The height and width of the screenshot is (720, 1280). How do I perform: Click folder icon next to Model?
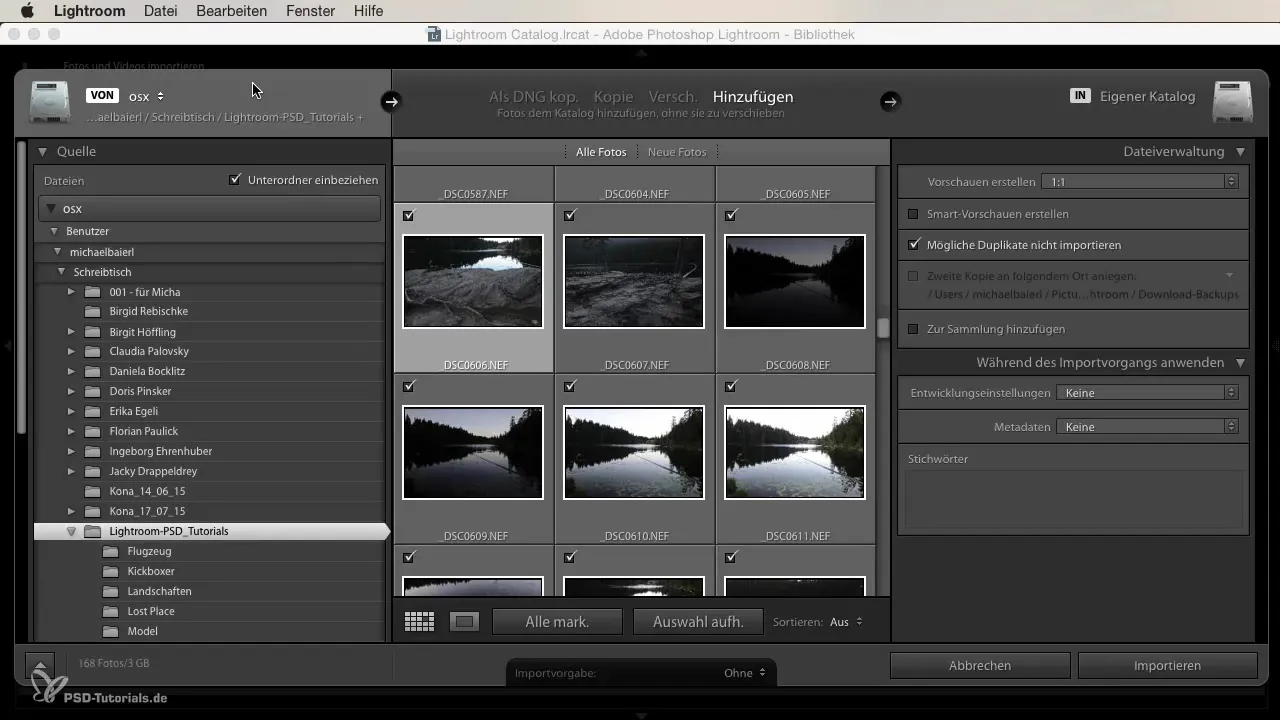(111, 631)
